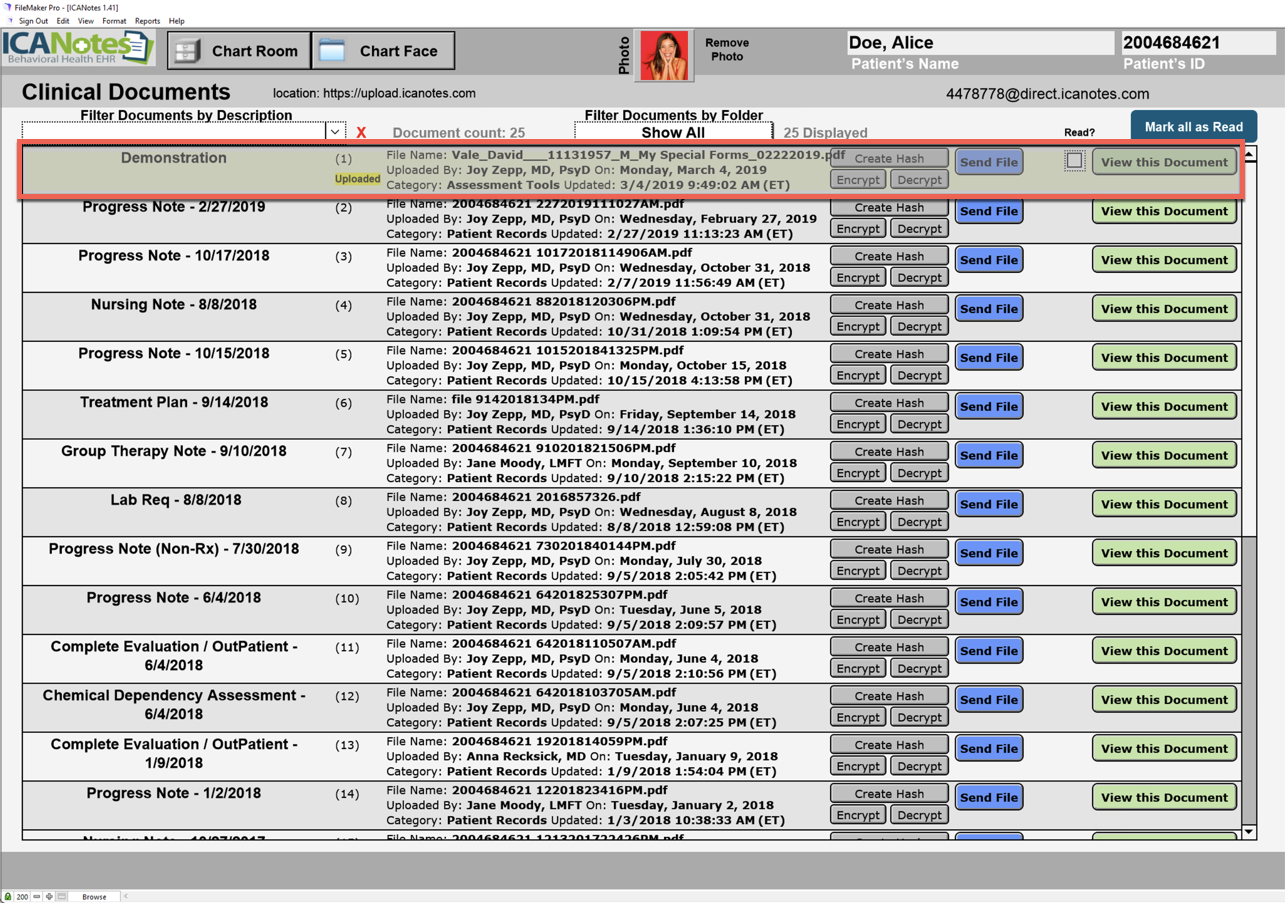Open the Reports menu
The width and height of the screenshot is (1285, 903).
tap(147, 21)
